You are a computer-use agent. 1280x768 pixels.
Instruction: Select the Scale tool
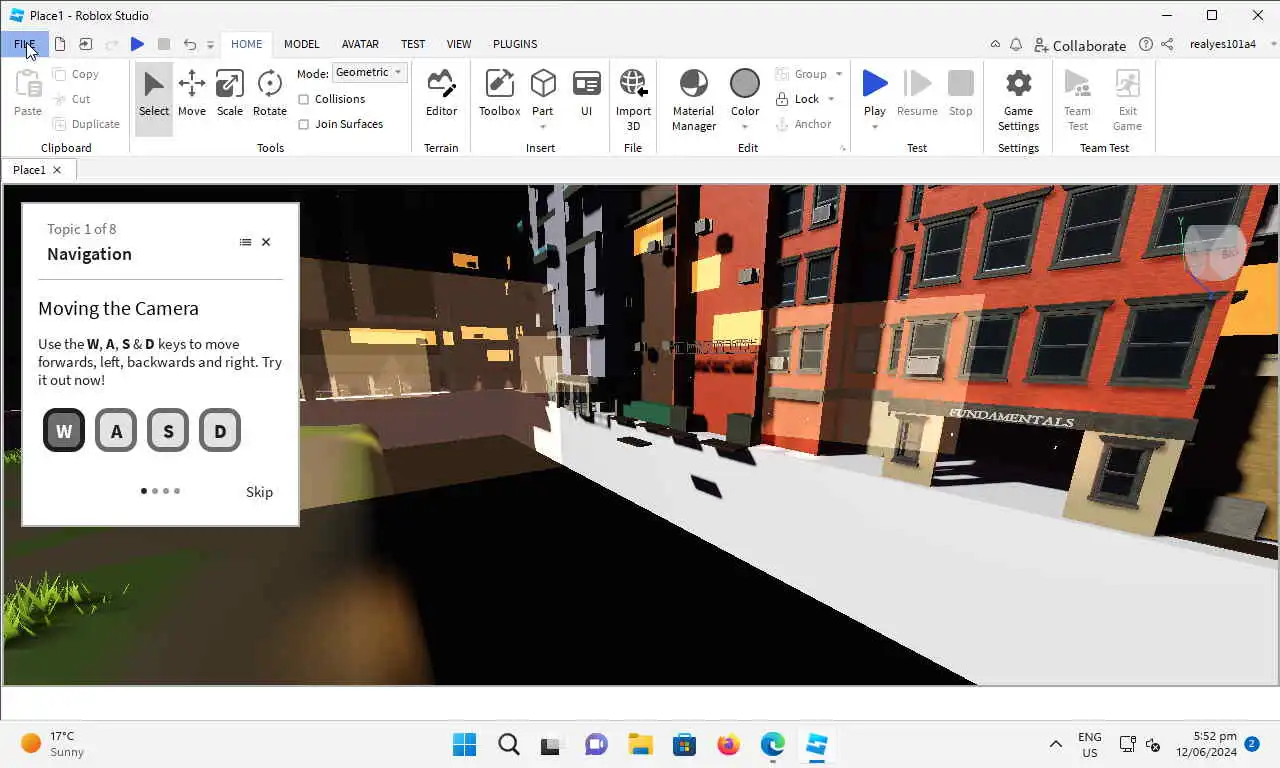230,93
